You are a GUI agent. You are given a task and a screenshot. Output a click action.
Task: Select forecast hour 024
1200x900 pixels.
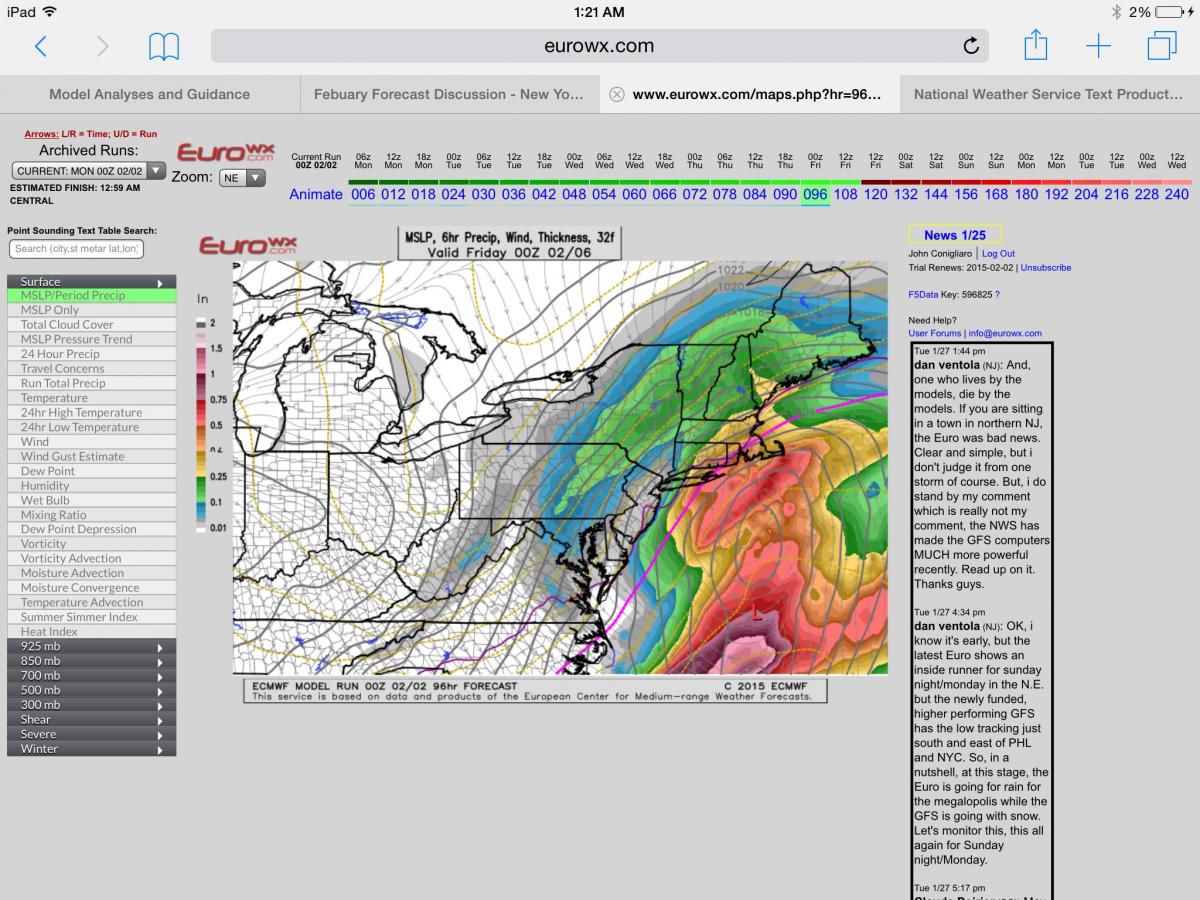454,194
